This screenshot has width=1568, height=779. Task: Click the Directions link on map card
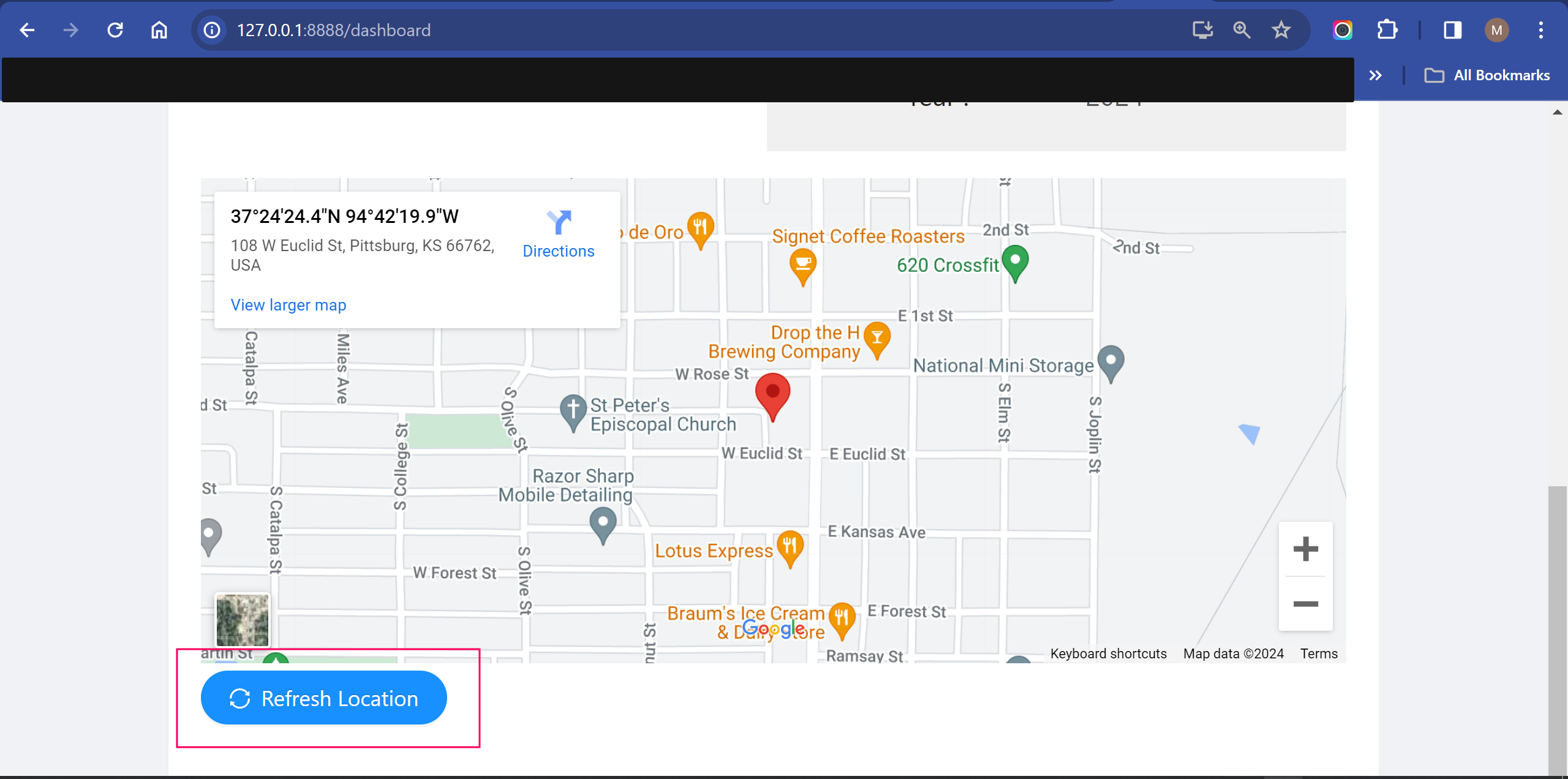pyautogui.click(x=558, y=251)
